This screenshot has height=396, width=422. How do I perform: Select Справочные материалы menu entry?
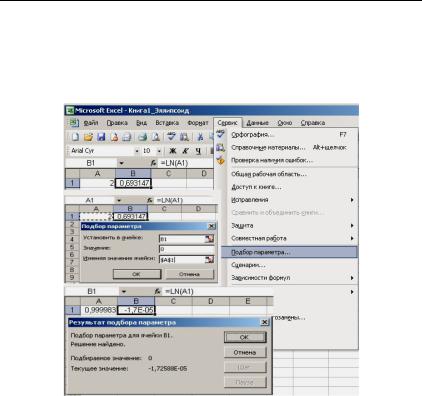tap(289, 147)
